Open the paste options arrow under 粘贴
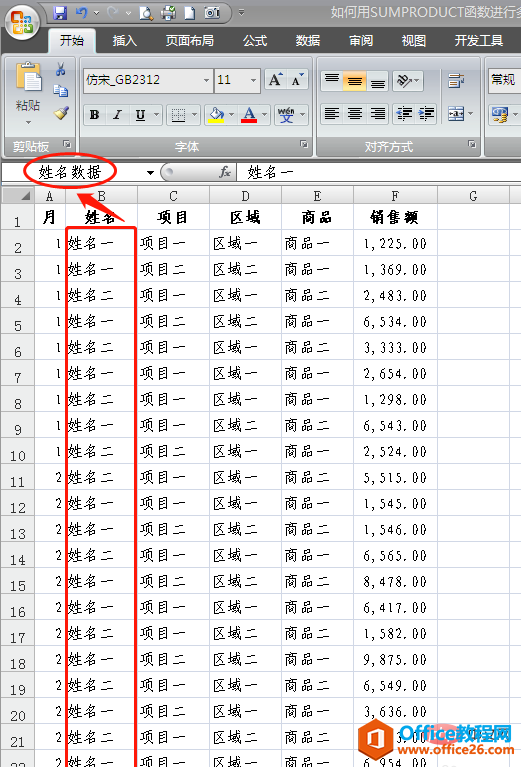Viewport: 521px width, 767px height. [x=28, y=122]
